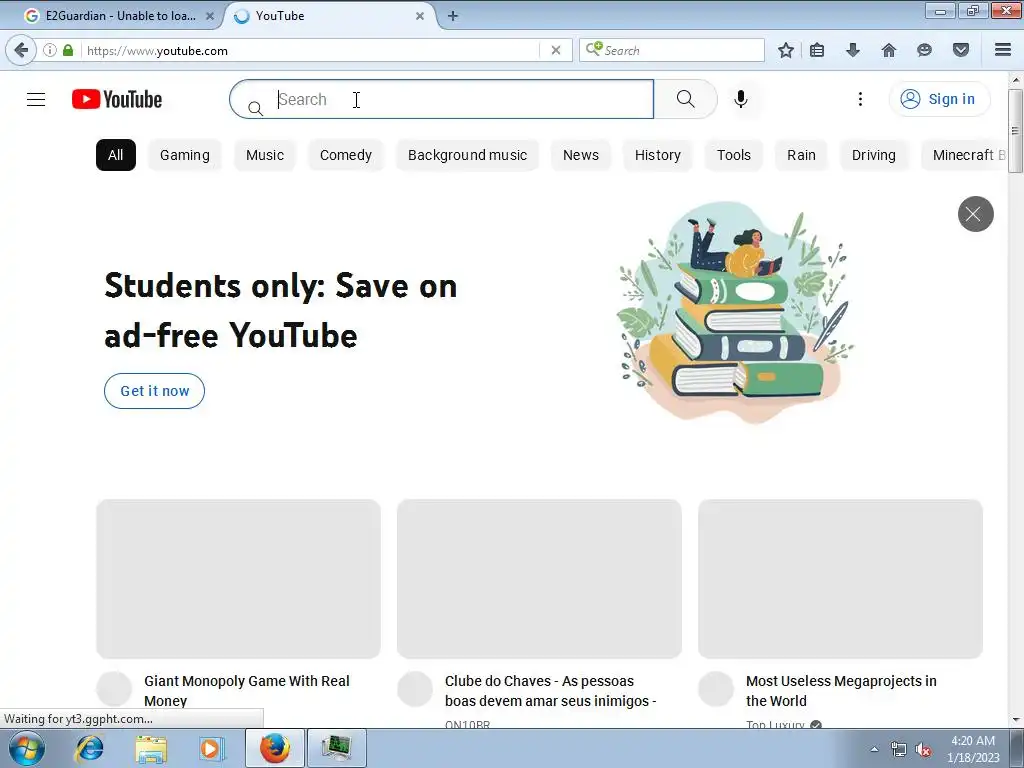Open Clube do Chaves video thumbnail
The width and height of the screenshot is (1024, 768).
539,579
